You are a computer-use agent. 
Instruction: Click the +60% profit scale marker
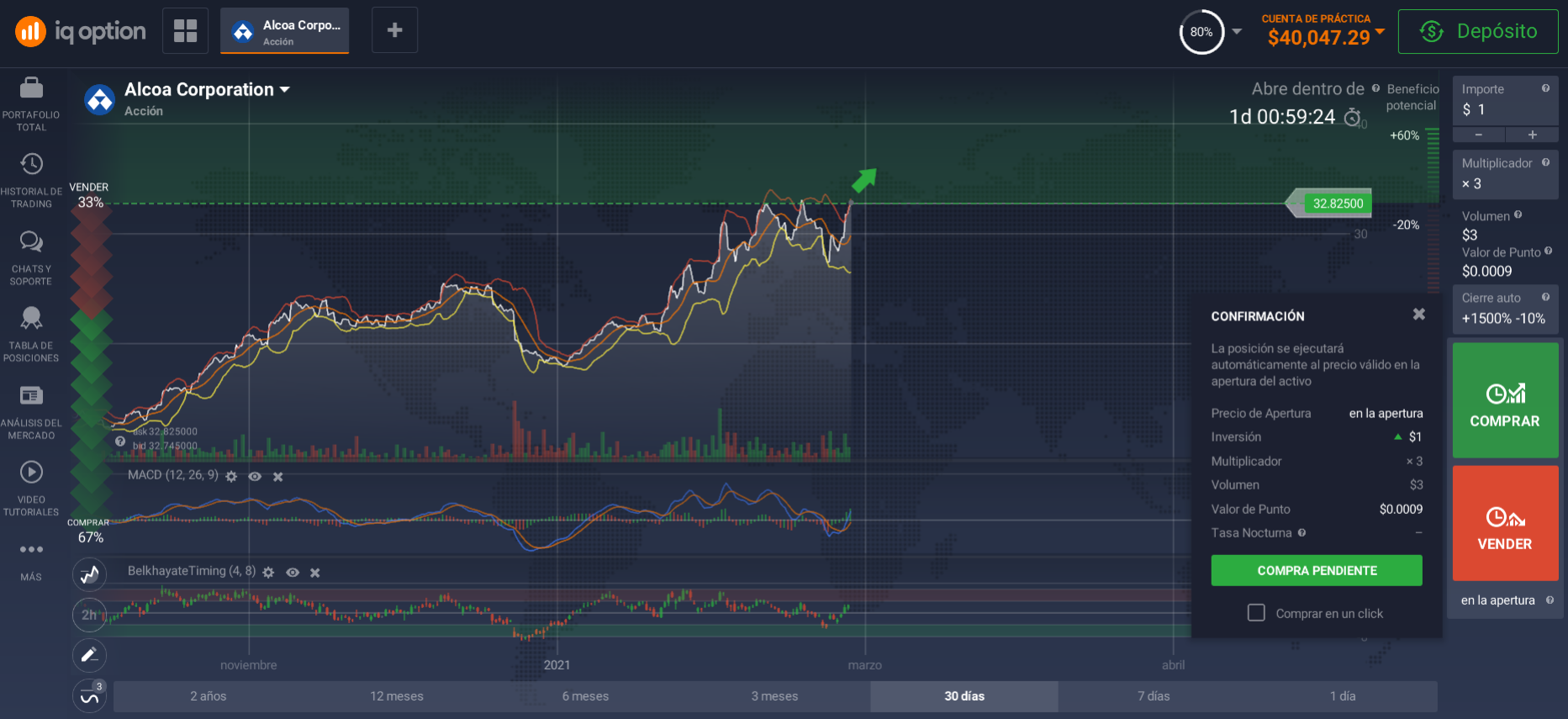(x=1404, y=135)
